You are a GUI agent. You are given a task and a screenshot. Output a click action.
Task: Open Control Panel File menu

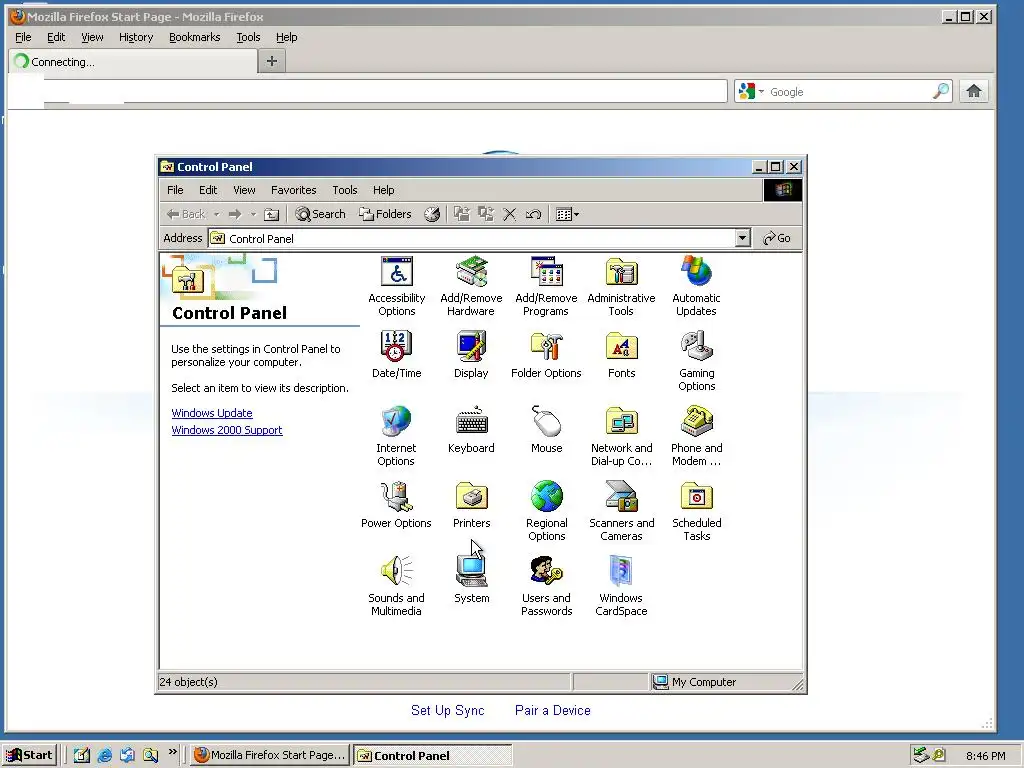175,190
